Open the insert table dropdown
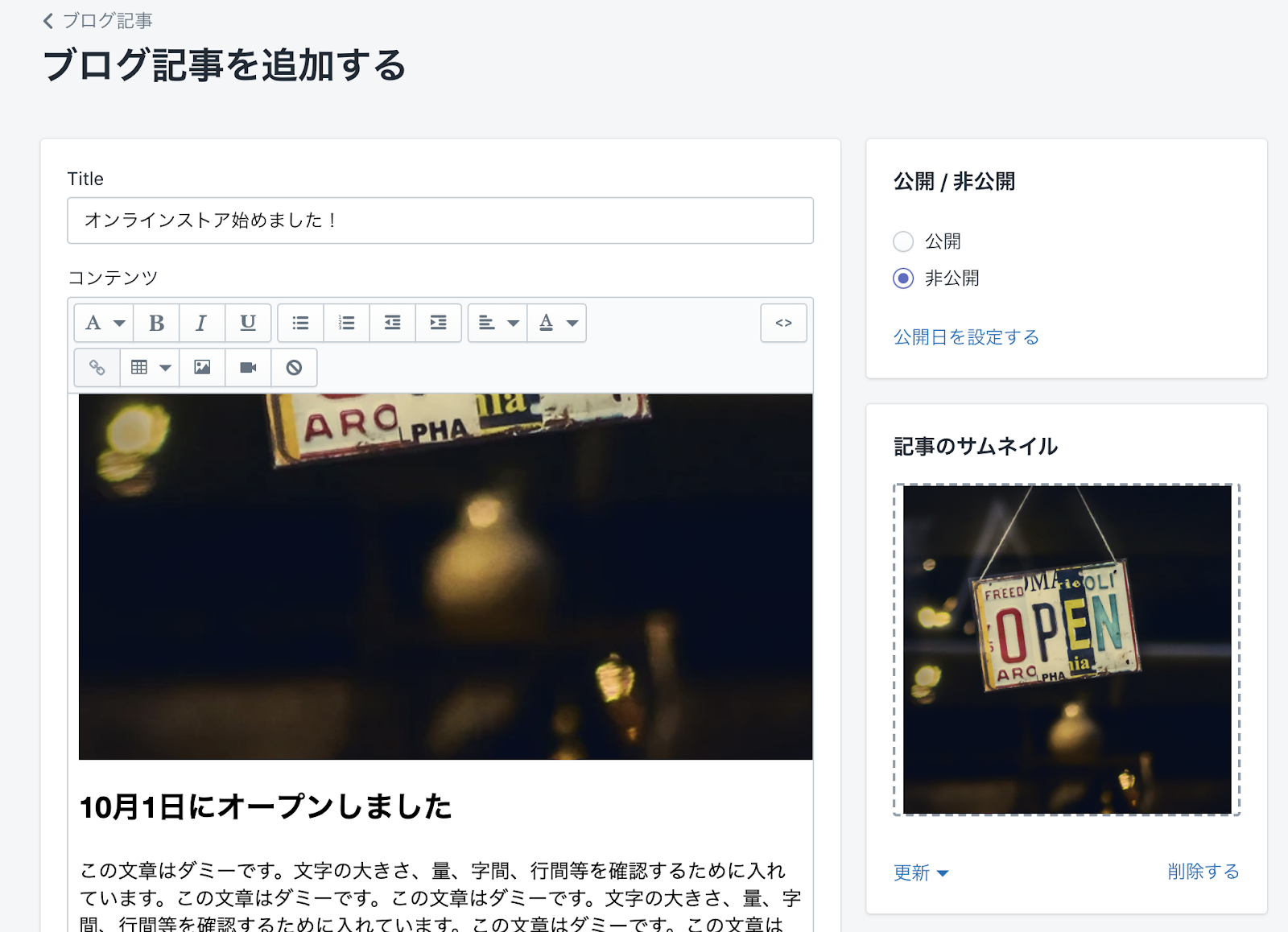 point(150,368)
